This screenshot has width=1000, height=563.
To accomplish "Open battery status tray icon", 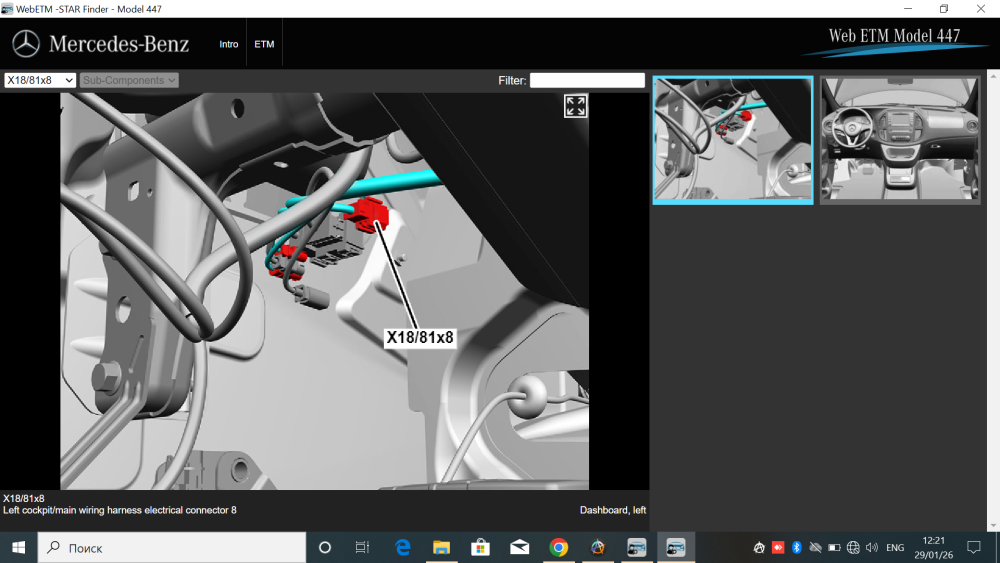I will tap(834, 548).
